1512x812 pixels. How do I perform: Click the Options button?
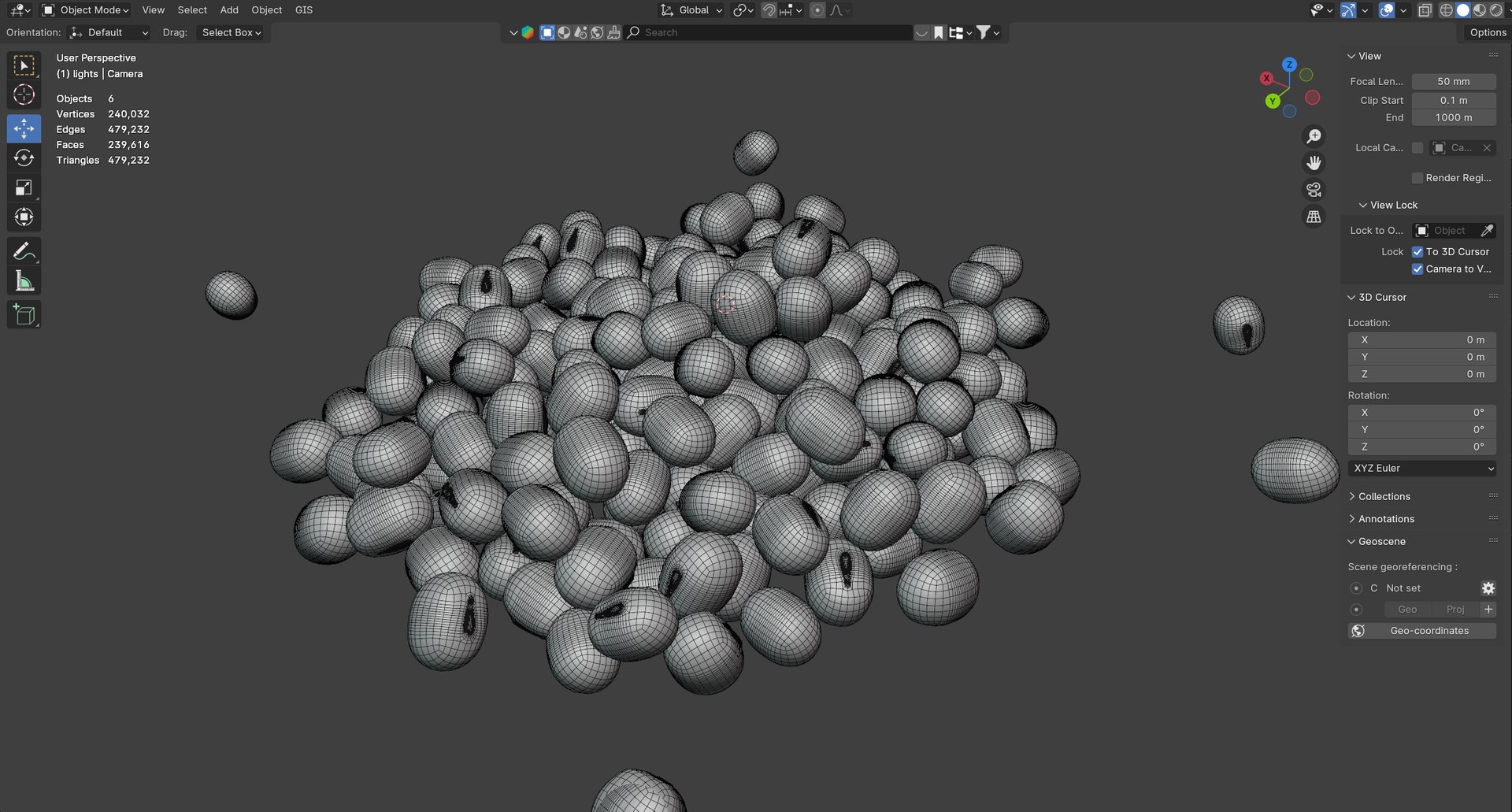[x=1488, y=32]
